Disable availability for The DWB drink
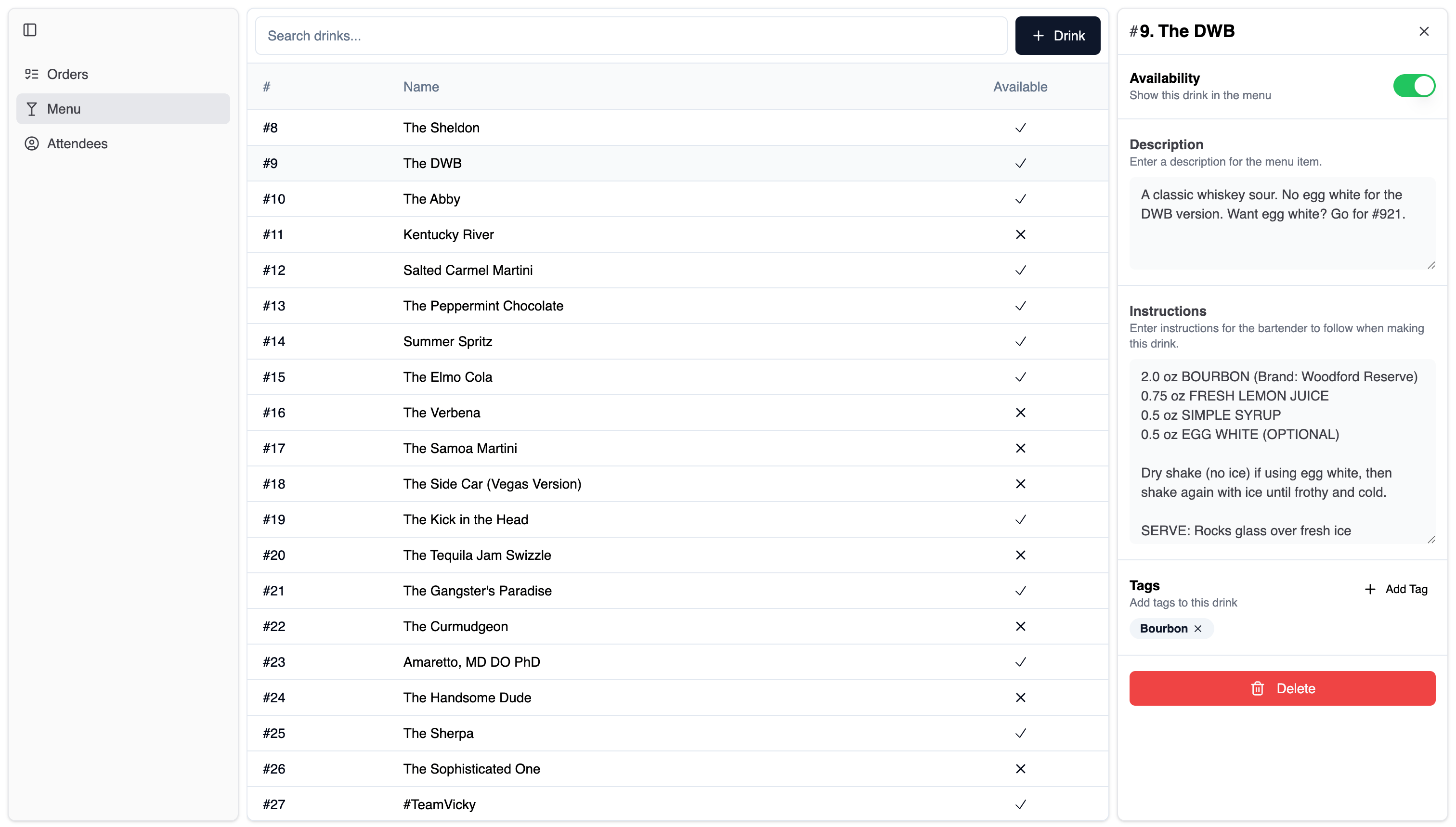The image size is (1456, 827). pyautogui.click(x=1414, y=85)
